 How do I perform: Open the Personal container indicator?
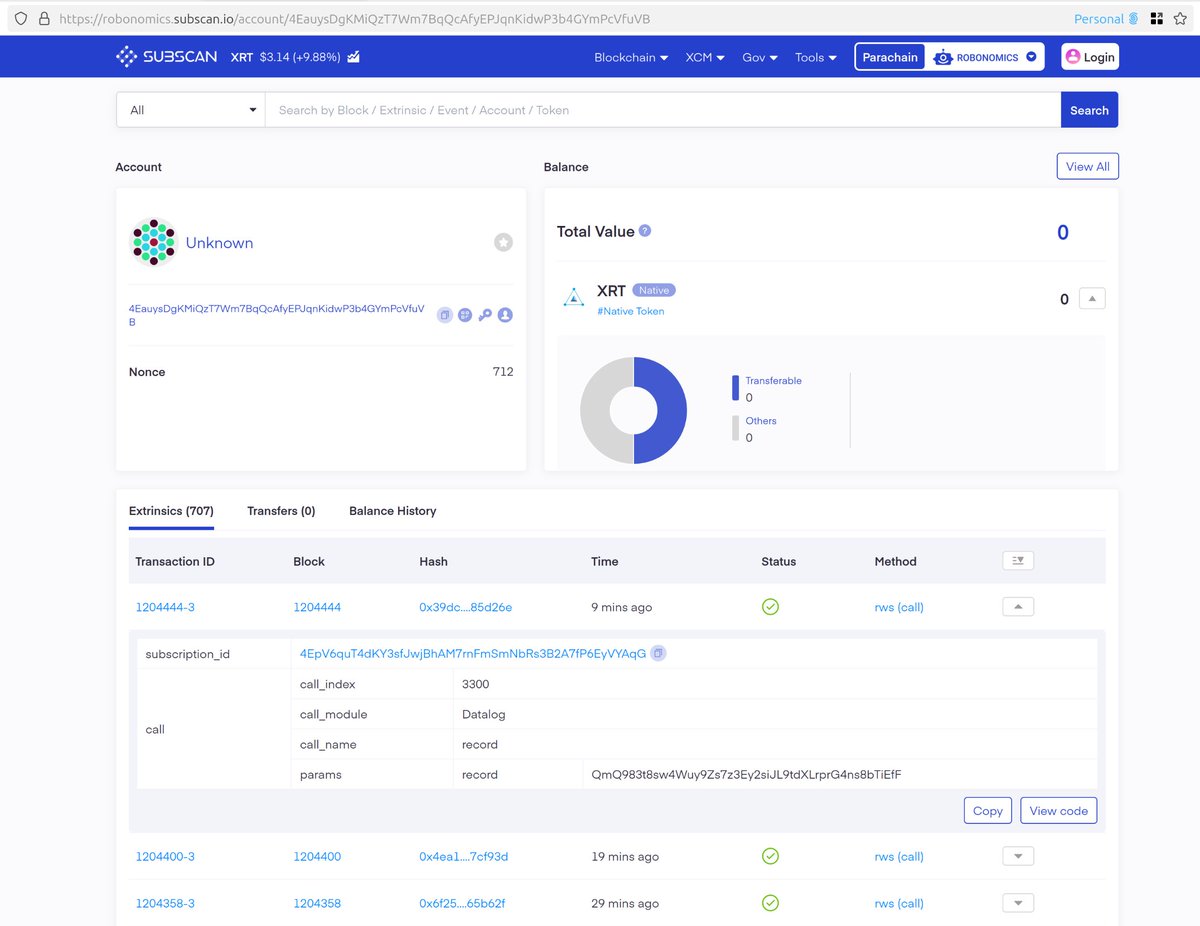click(x=1106, y=18)
